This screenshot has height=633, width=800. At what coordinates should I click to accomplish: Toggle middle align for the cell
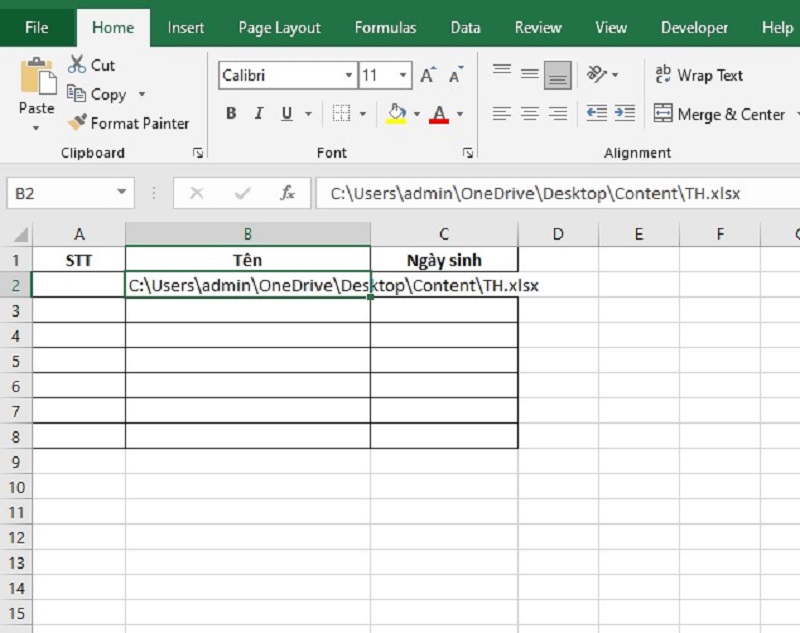(528, 72)
